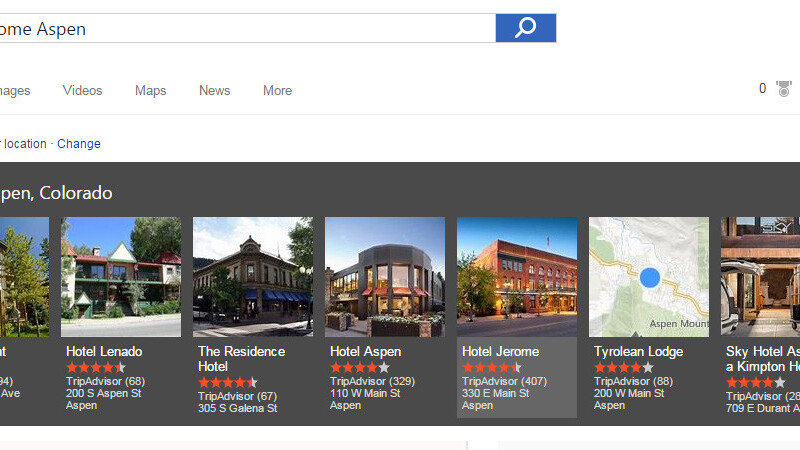Click the Hotel Lenado title
The height and width of the screenshot is (450, 800).
point(104,352)
